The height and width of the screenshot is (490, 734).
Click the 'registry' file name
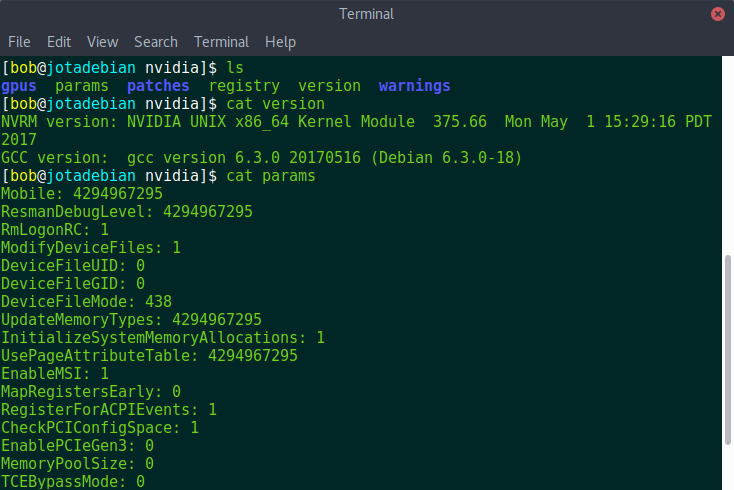pyautogui.click(x=244, y=86)
